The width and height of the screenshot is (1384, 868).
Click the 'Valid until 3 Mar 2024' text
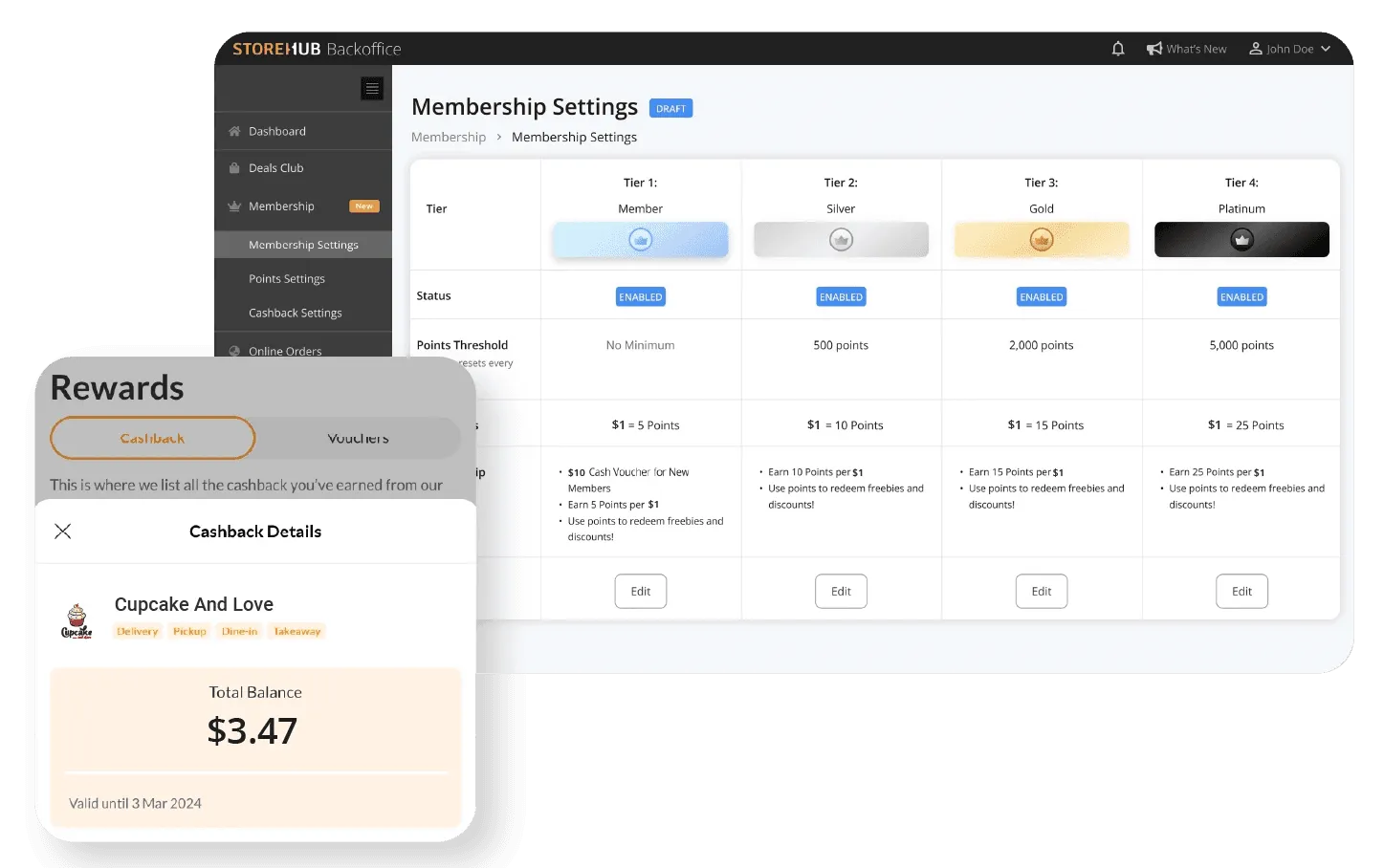[135, 804]
